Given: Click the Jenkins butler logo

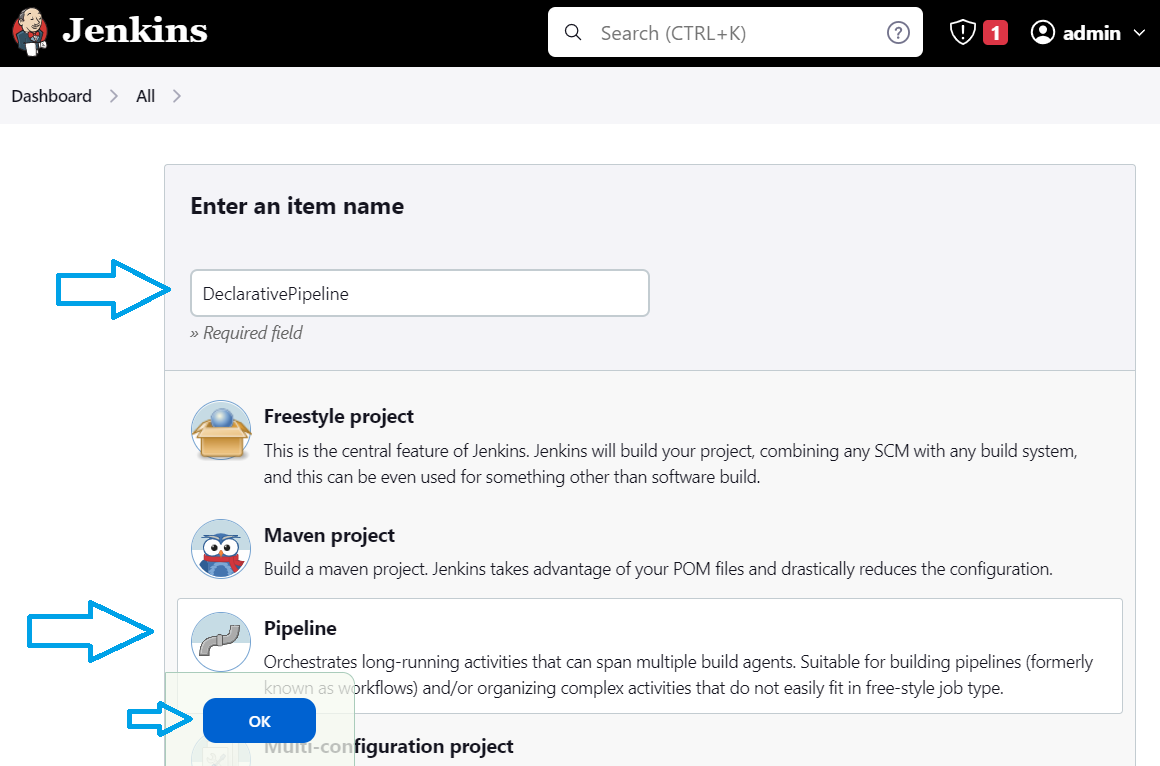Looking at the screenshot, I should point(30,32).
